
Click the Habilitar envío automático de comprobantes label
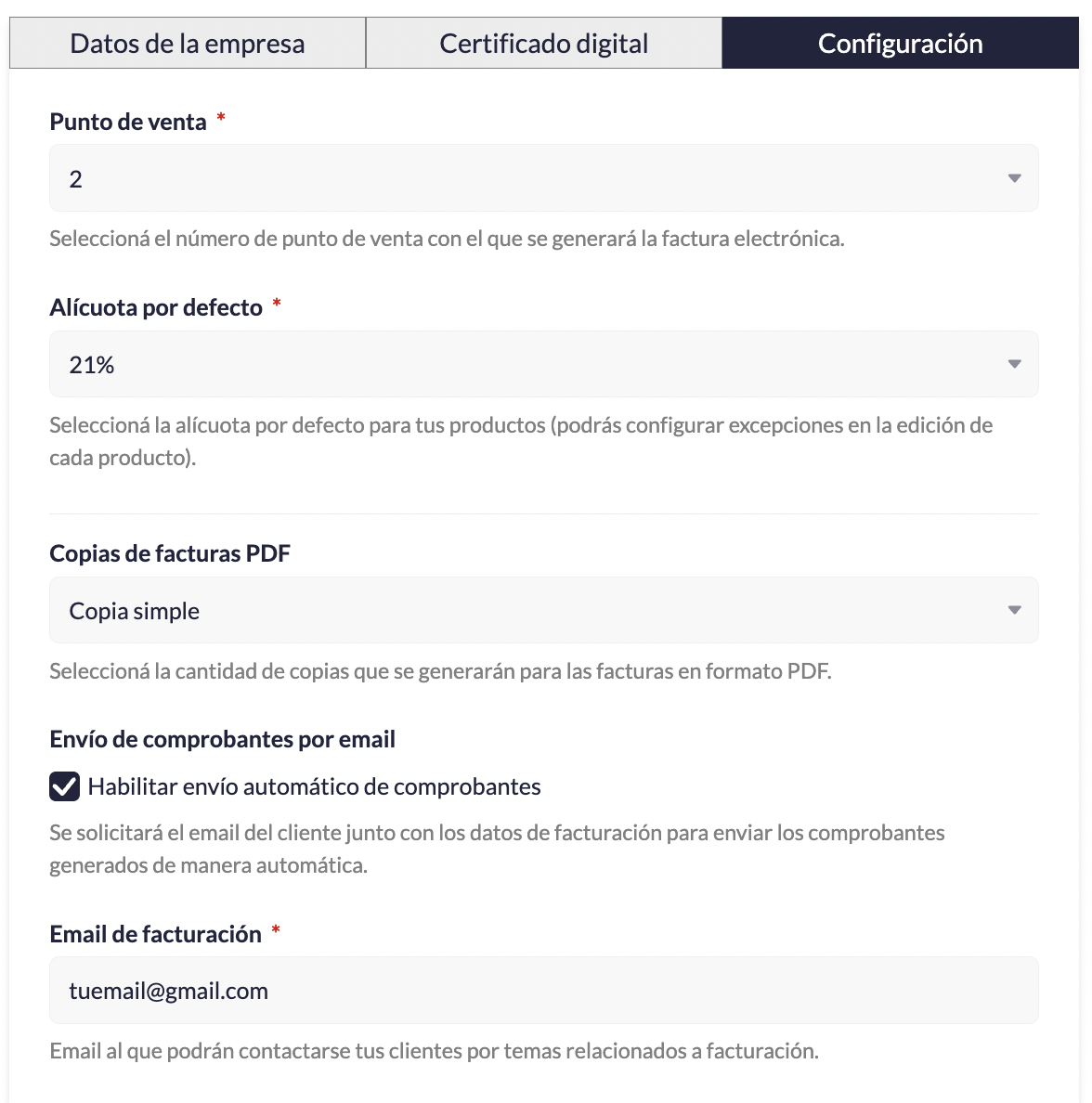click(314, 786)
